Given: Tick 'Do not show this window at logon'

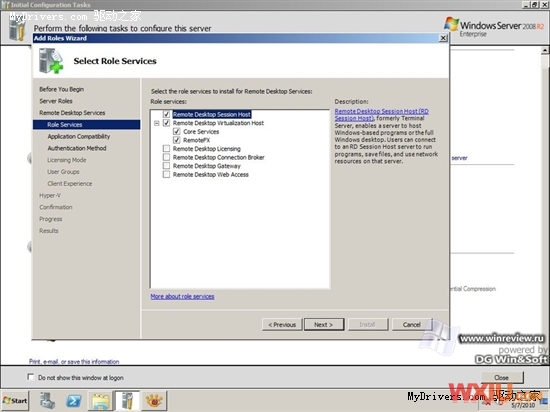Looking at the screenshot, I should coord(31,377).
